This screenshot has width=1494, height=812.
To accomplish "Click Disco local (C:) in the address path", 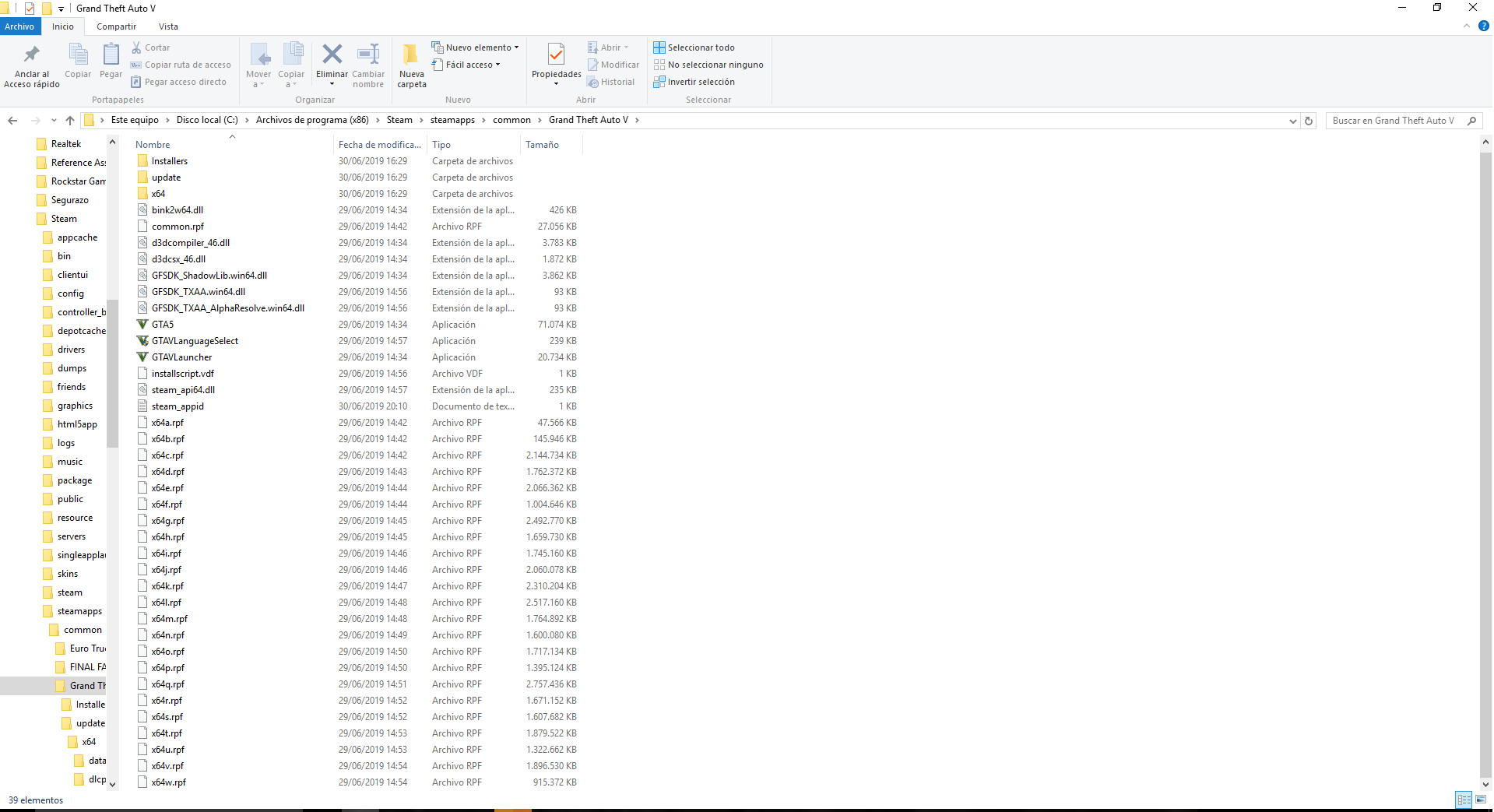I will [x=207, y=120].
